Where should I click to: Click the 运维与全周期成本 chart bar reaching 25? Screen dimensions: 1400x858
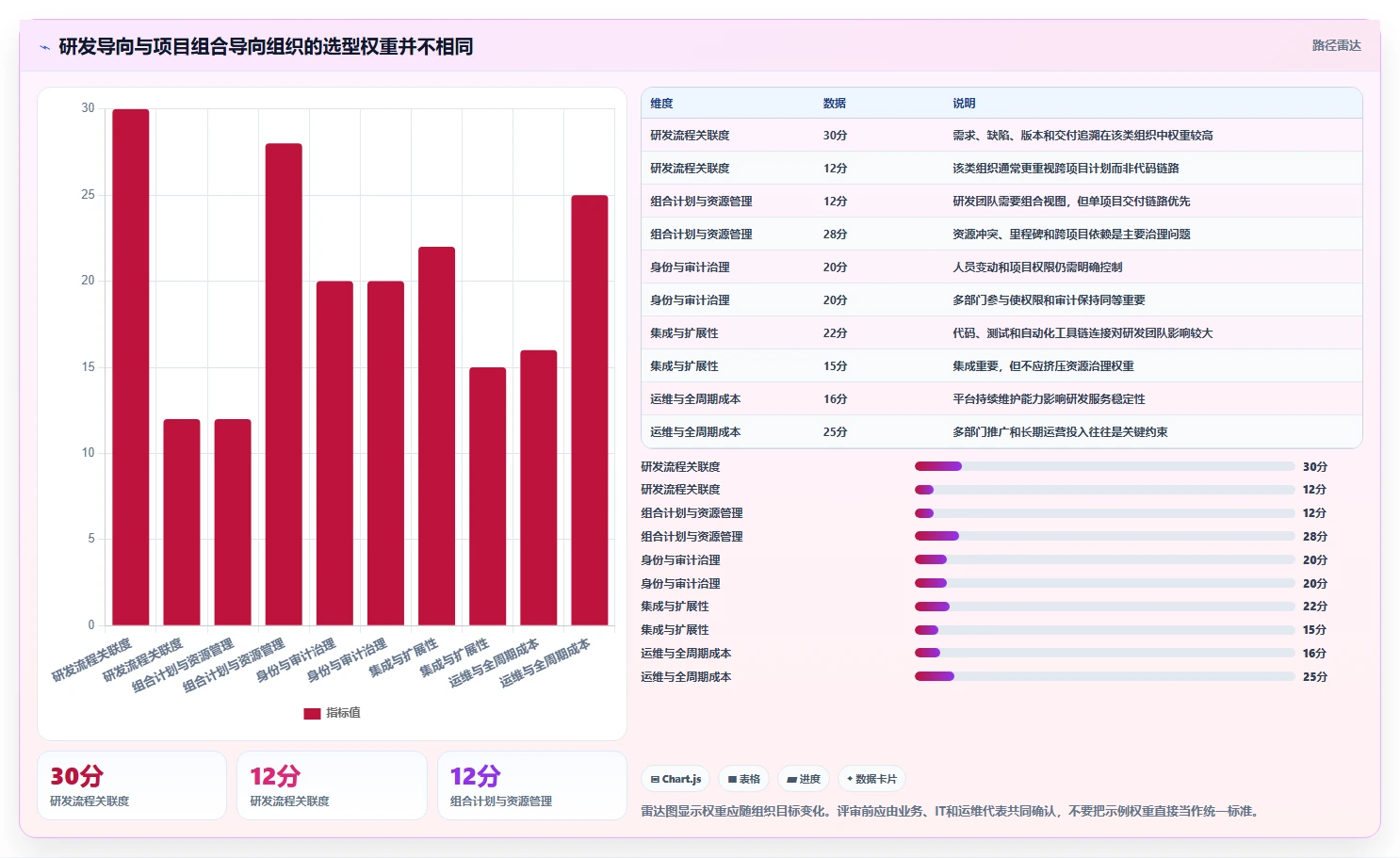click(x=589, y=411)
